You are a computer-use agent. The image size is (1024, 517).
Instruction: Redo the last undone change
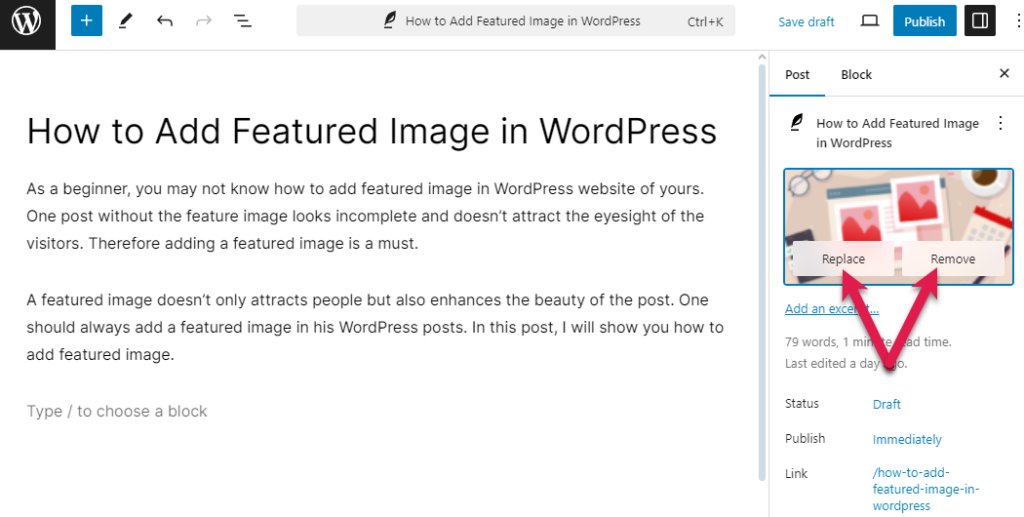click(204, 22)
